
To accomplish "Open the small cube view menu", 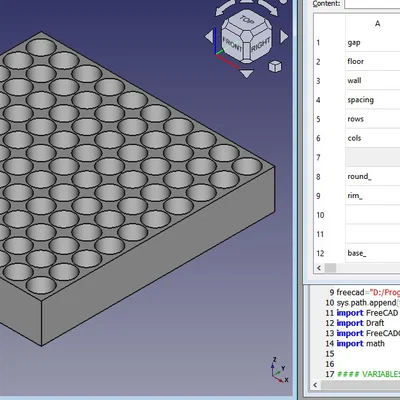I will coord(275,66).
